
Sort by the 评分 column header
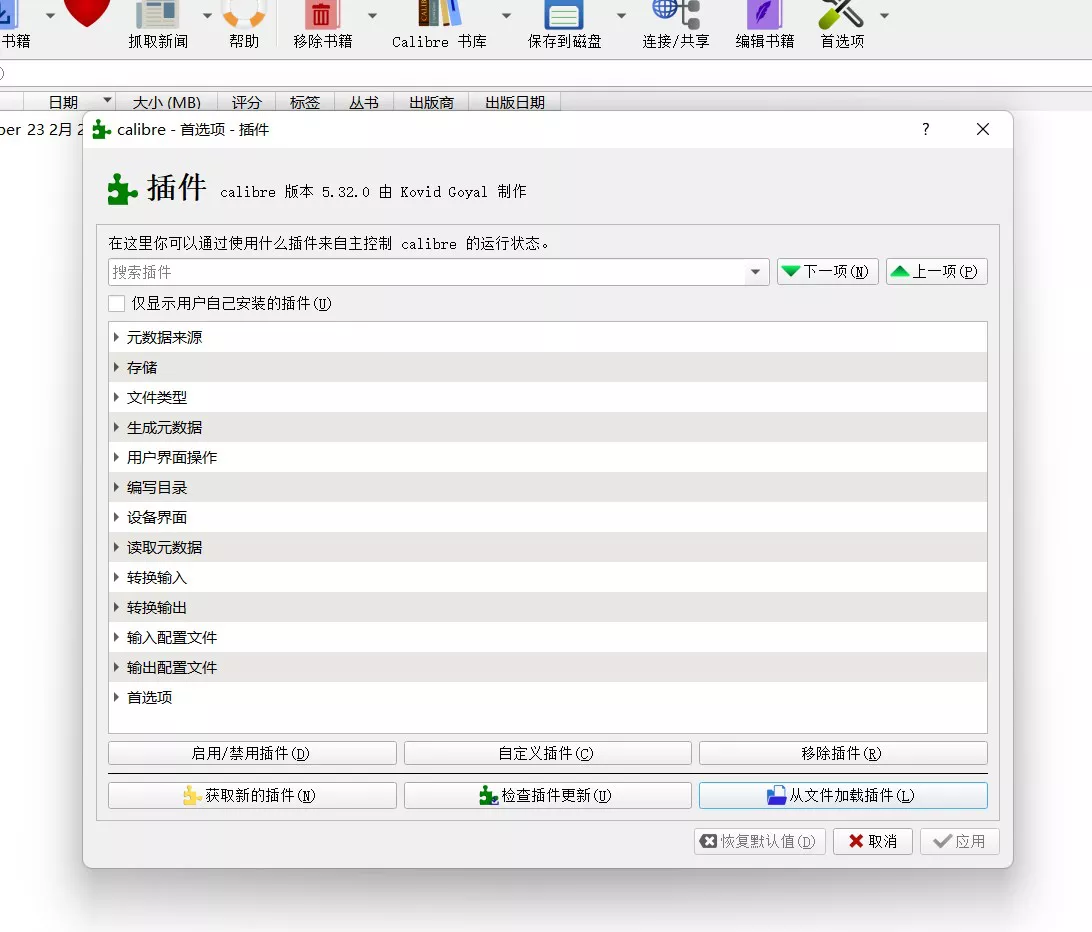coord(247,102)
